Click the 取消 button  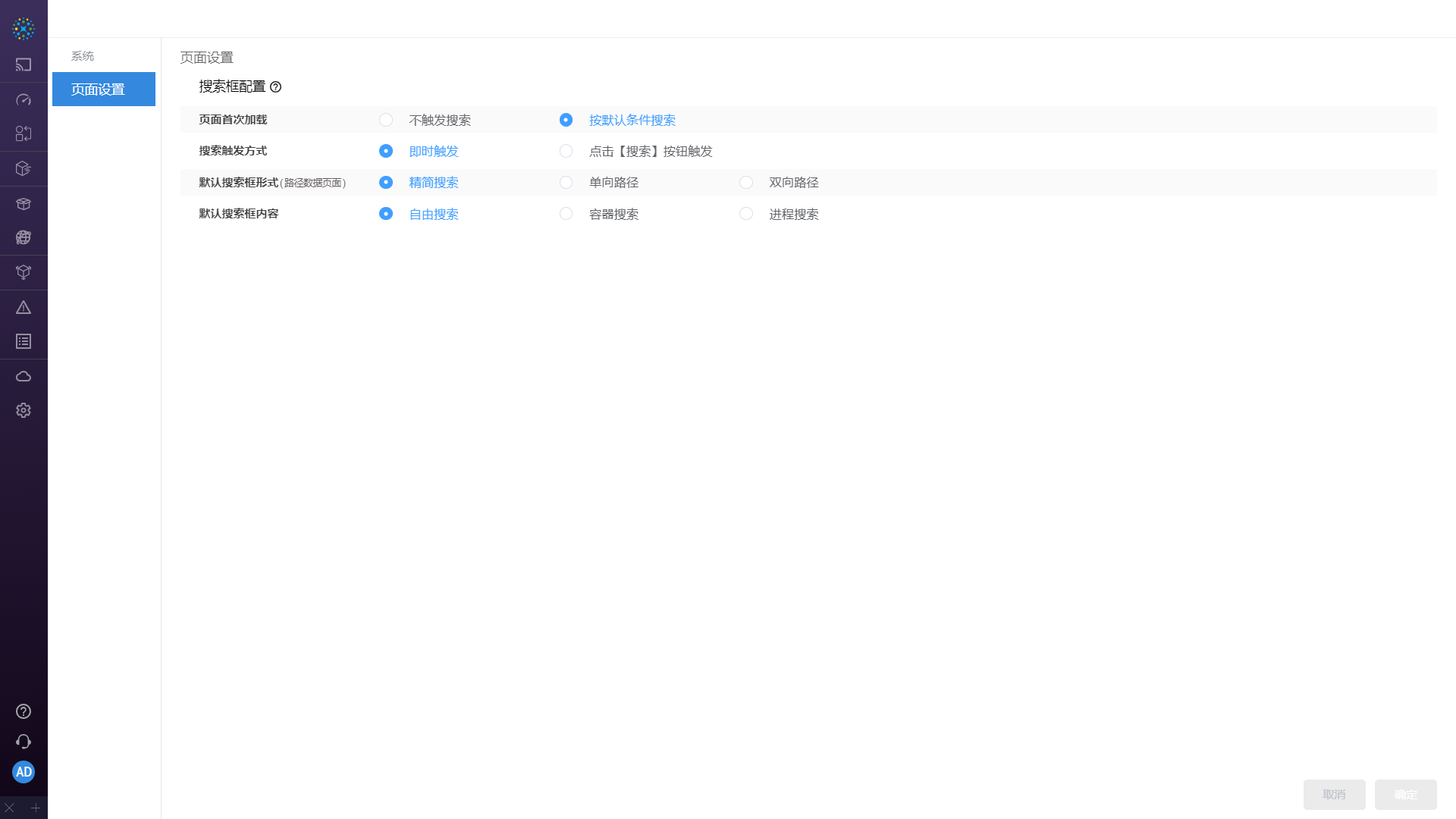click(1334, 794)
